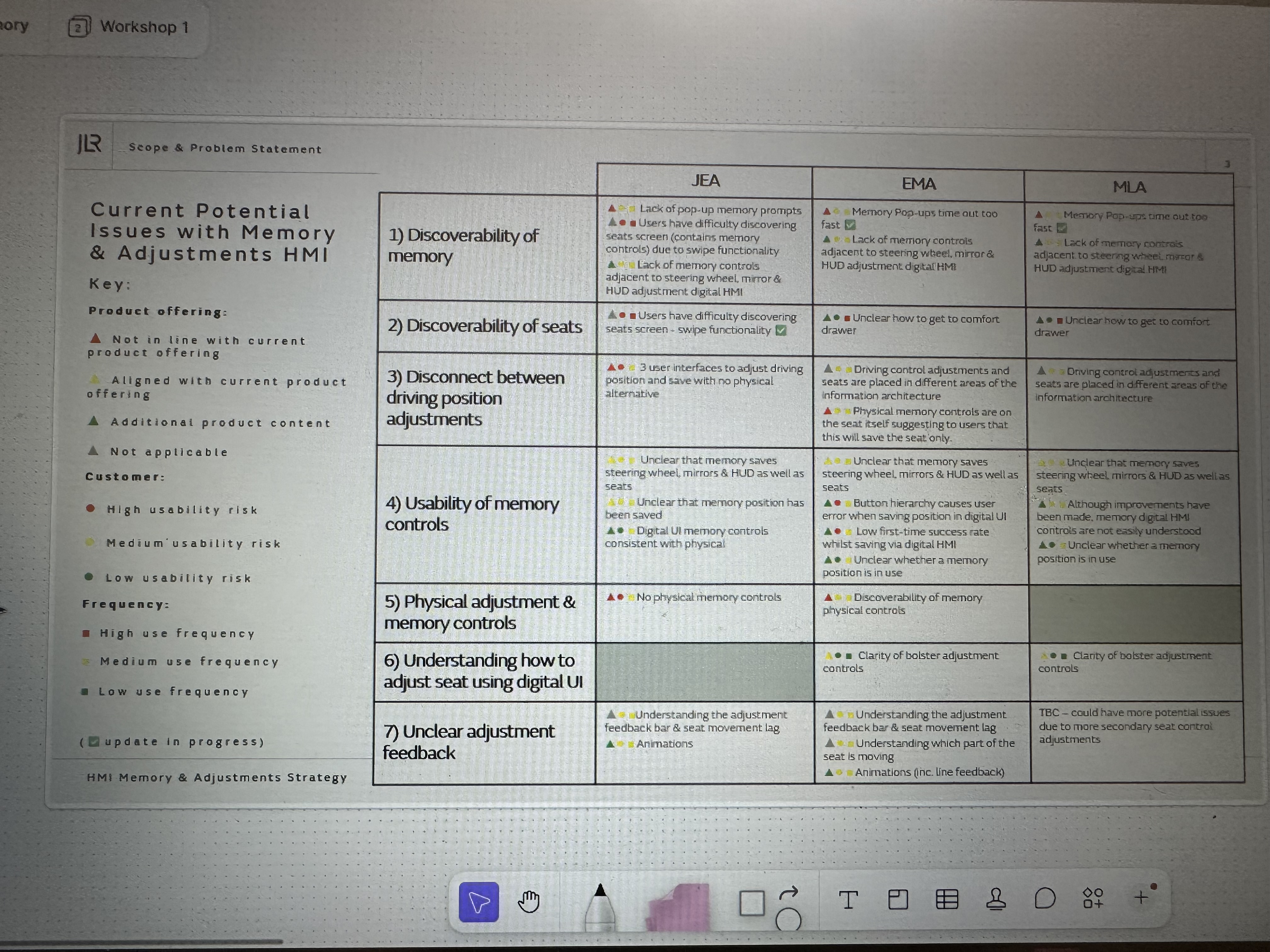Click 'Discoverability of memory physical controls' in EMA
This screenshot has width=1270, height=952.
pos(902,604)
